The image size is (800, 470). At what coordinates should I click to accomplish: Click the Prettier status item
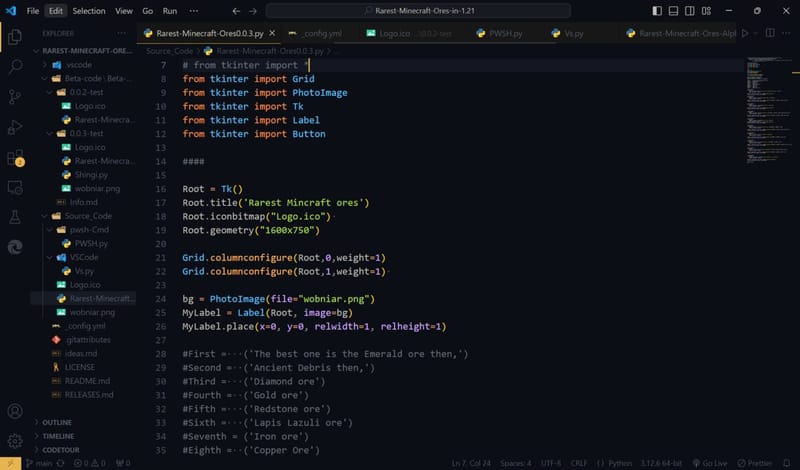pos(755,463)
